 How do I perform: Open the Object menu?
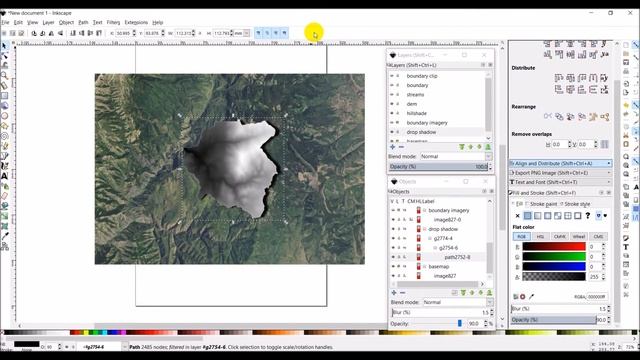(x=66, y=22)
